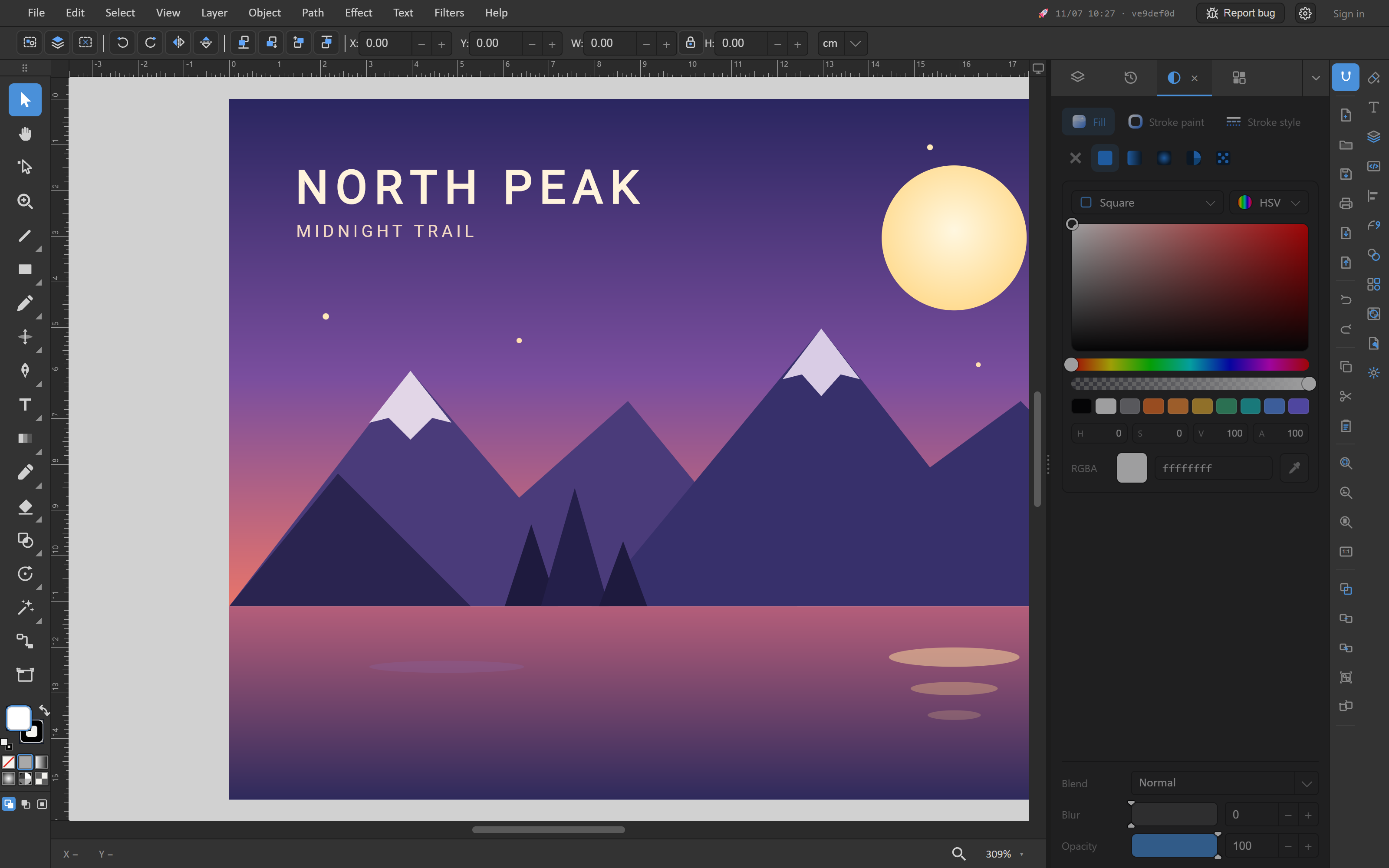1389x868 pixels.
Task: Click the X position input field
Action: click(x=386, y=43)
